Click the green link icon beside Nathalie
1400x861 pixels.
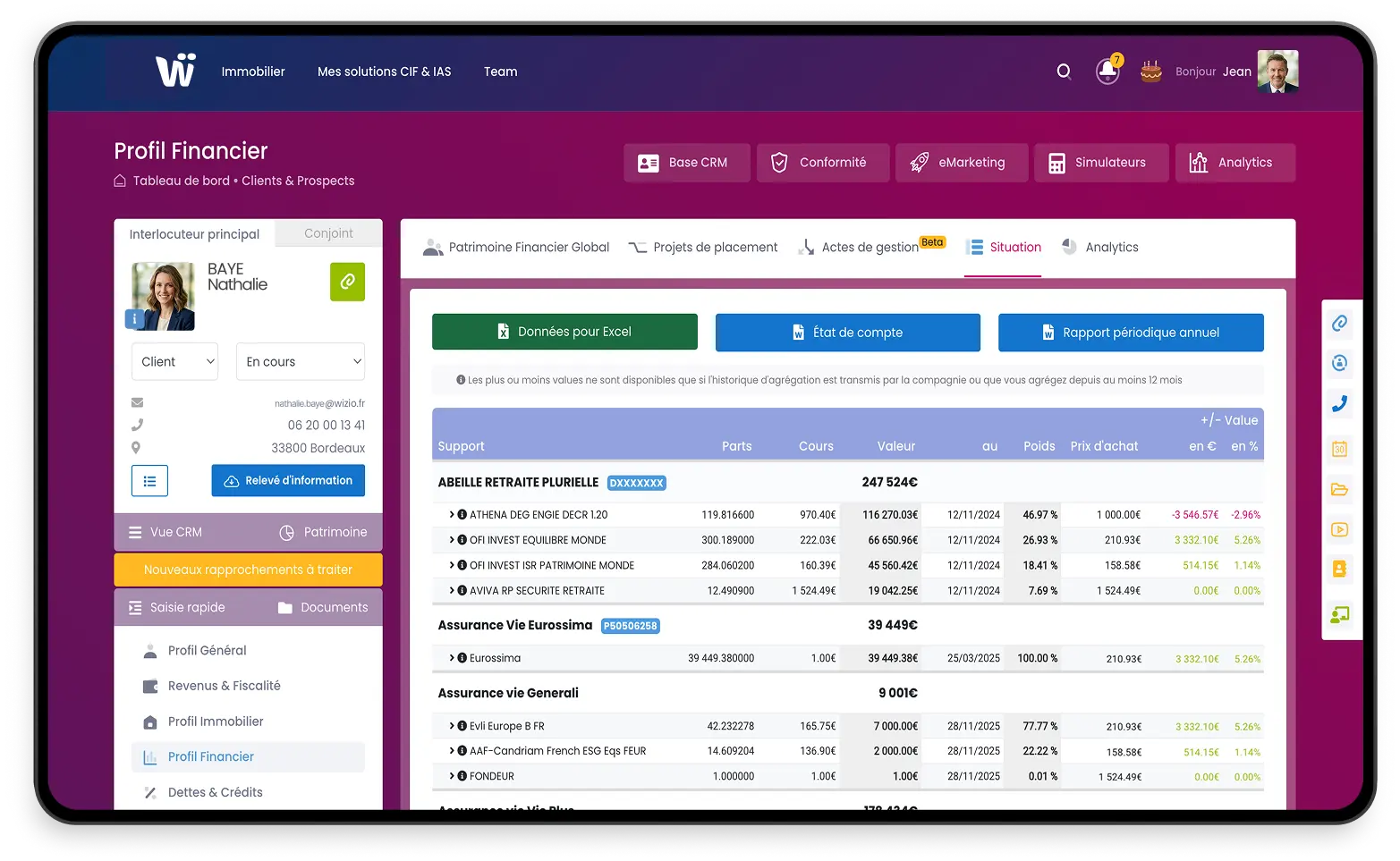(347, 282)
